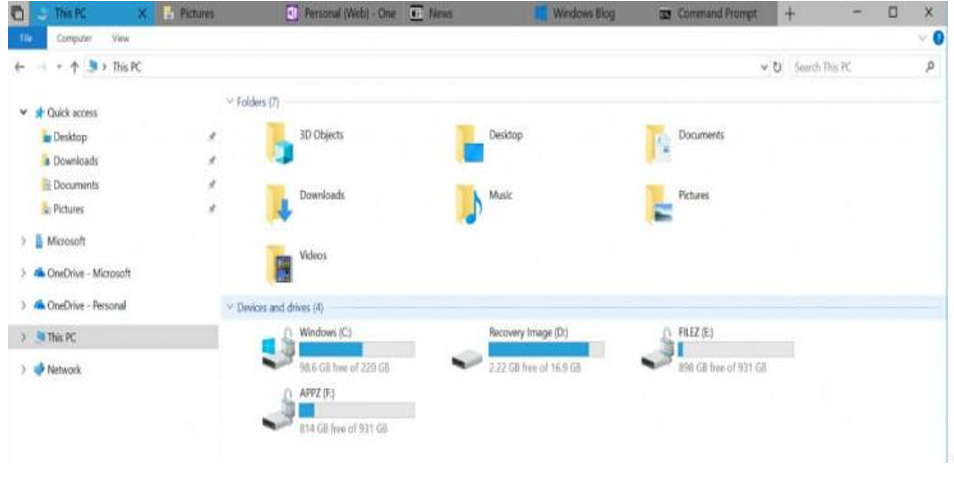This screenshot has height=493, width=954.
Task: Click the Help question mark icon
Action: pos(938,38)
